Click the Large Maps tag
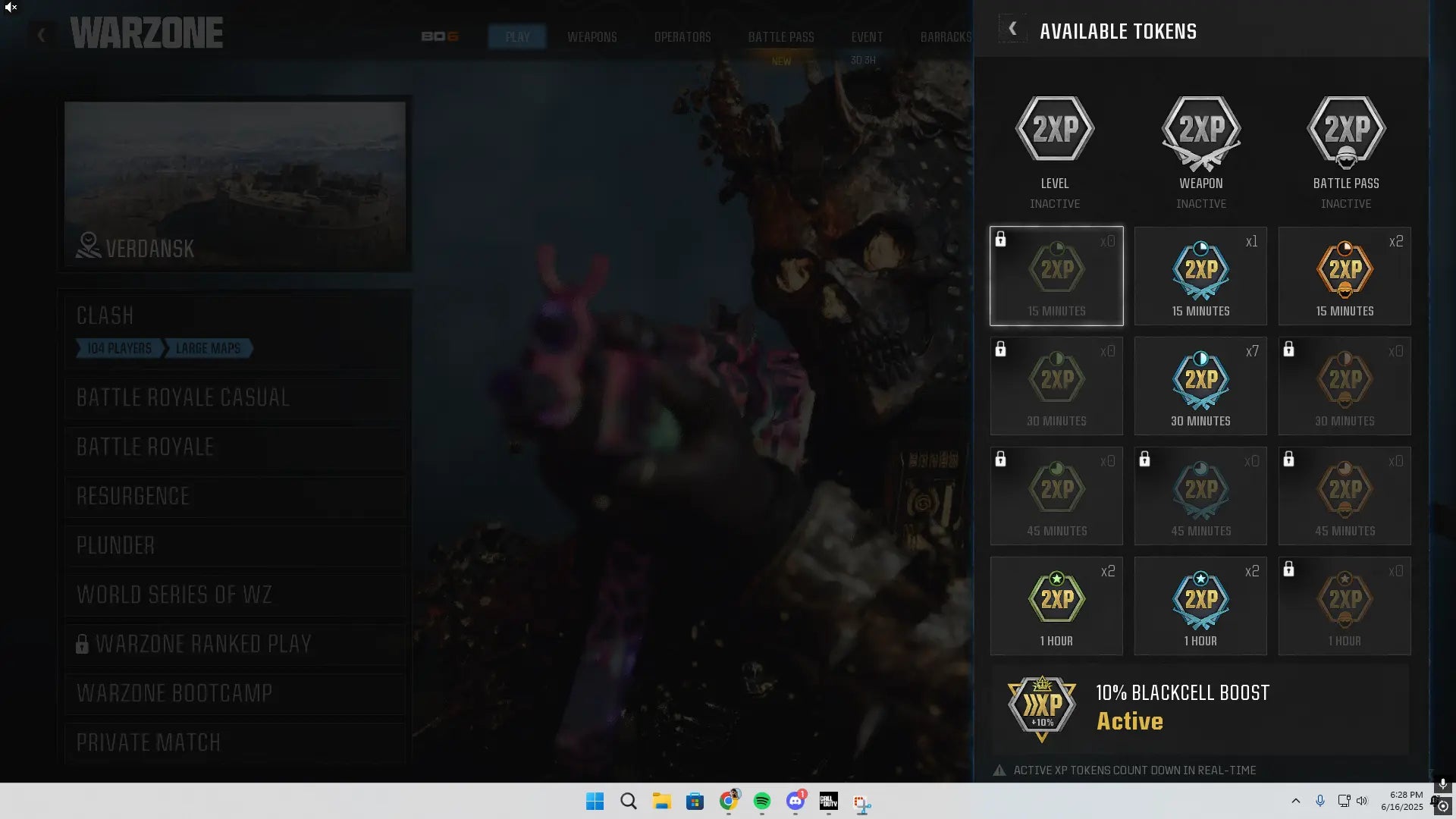1456x819 pixels. (x=208, y=348)
